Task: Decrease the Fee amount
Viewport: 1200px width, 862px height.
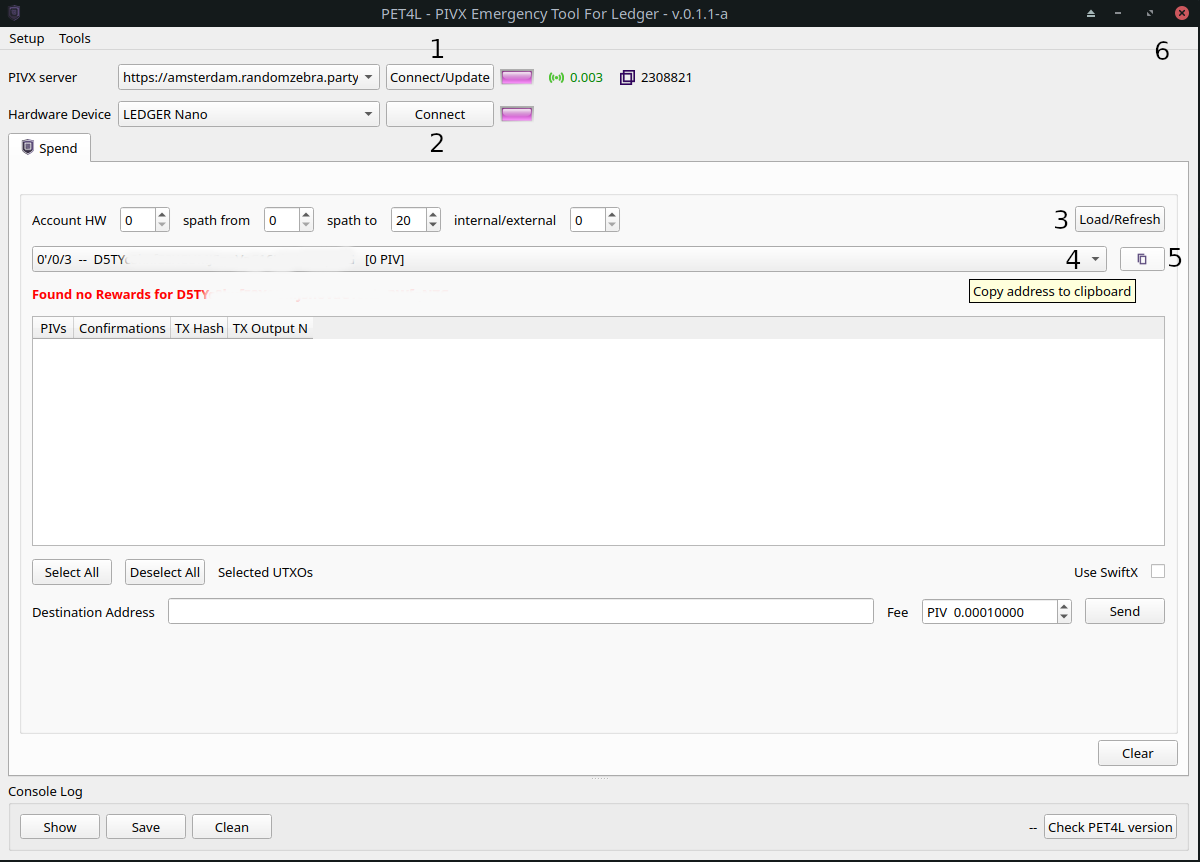Action: tap(1064, 617)
